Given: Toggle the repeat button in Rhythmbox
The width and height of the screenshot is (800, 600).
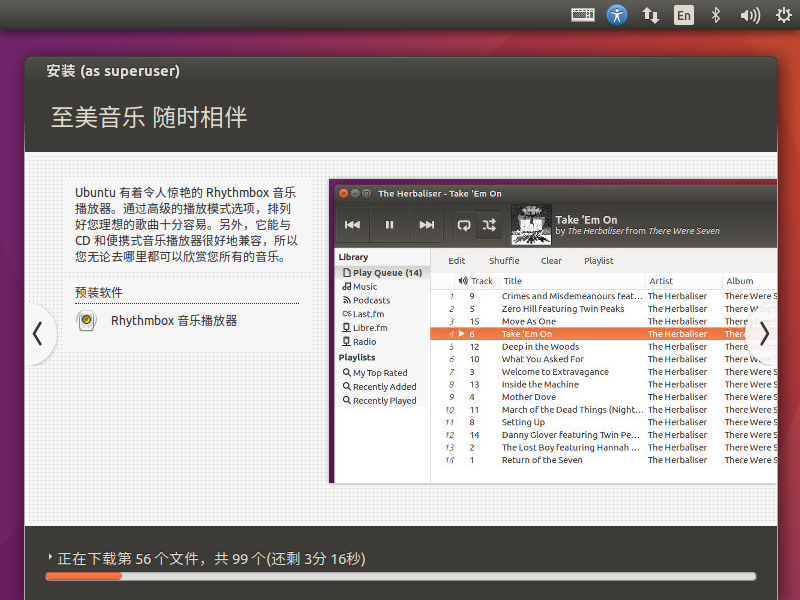Looking at the screenshot, I should click(x=464, y=225).
